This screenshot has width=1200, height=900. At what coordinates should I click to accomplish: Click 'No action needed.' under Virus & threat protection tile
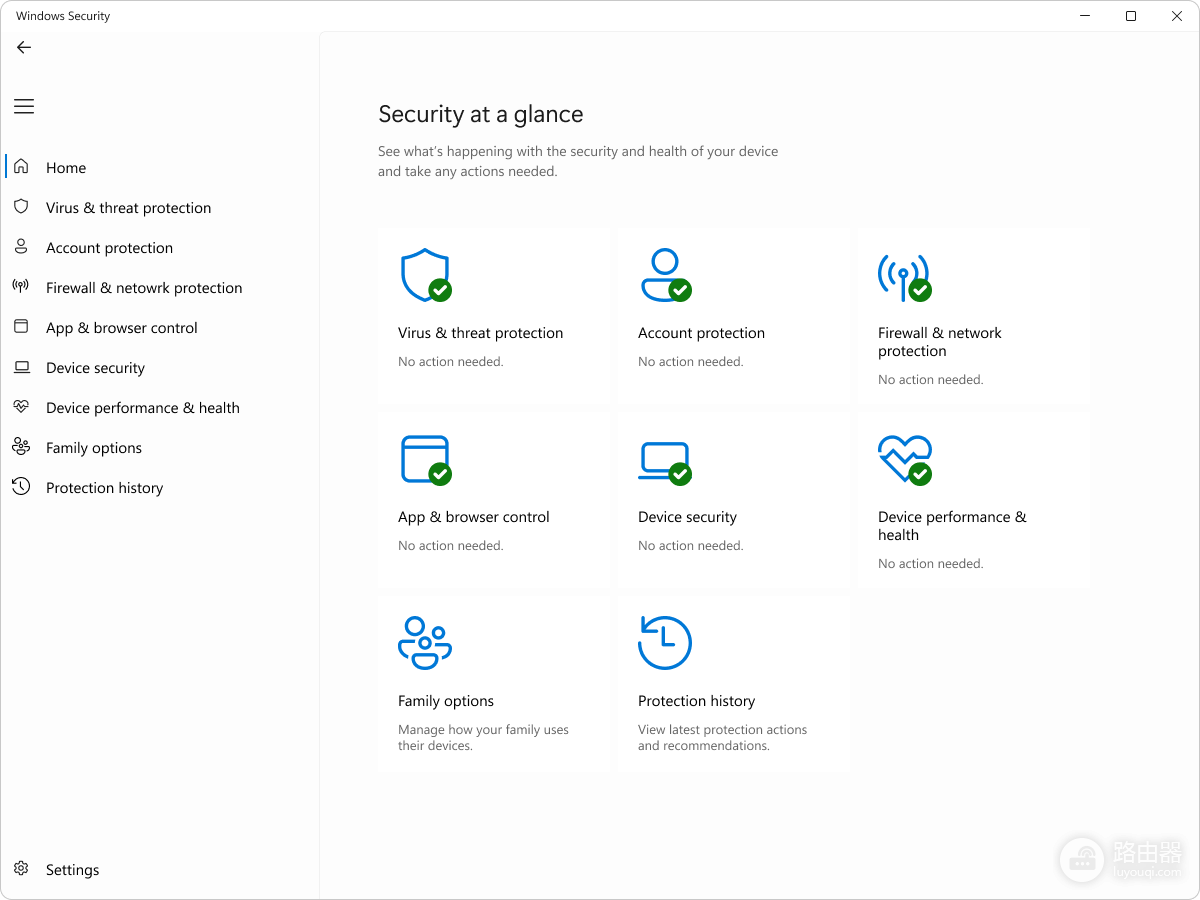pyautogui.click(x=451, y=362)
